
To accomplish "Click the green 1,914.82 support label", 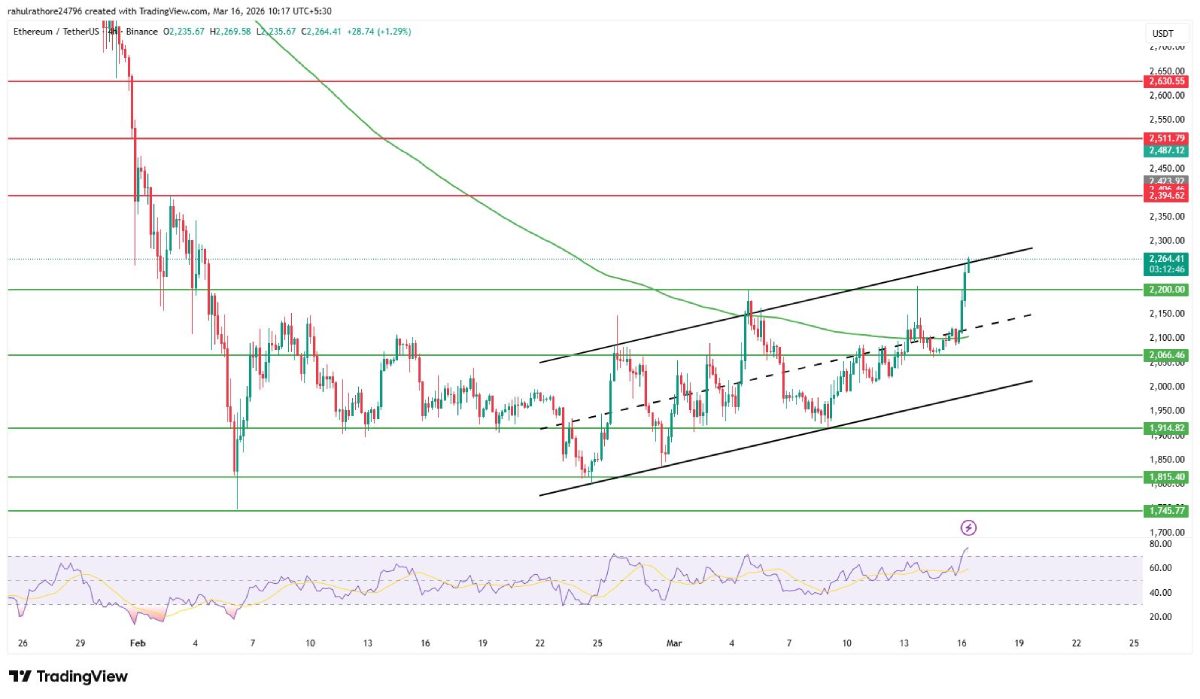I will tap(1166, 428).
